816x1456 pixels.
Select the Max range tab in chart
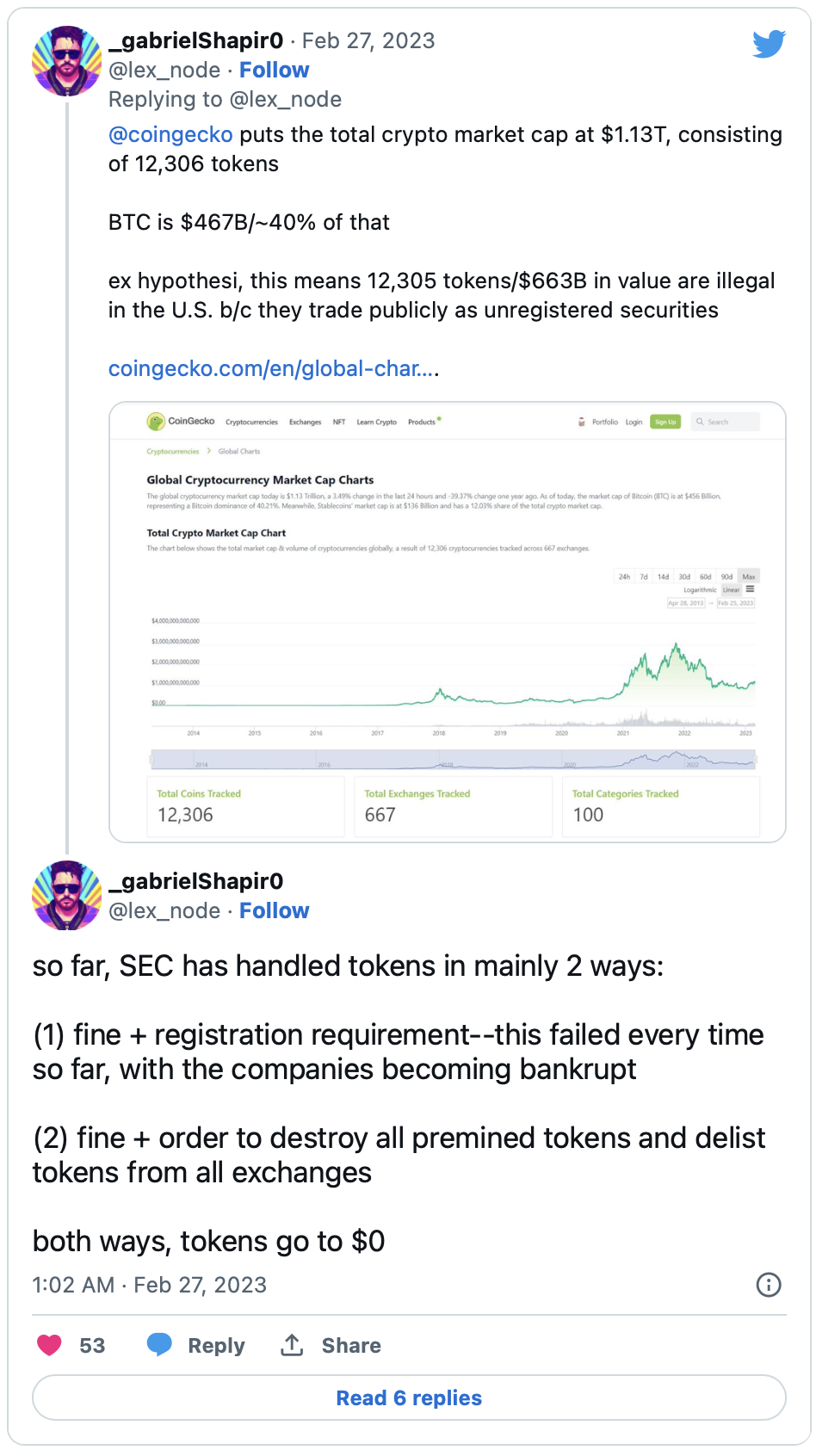(749, 577)
